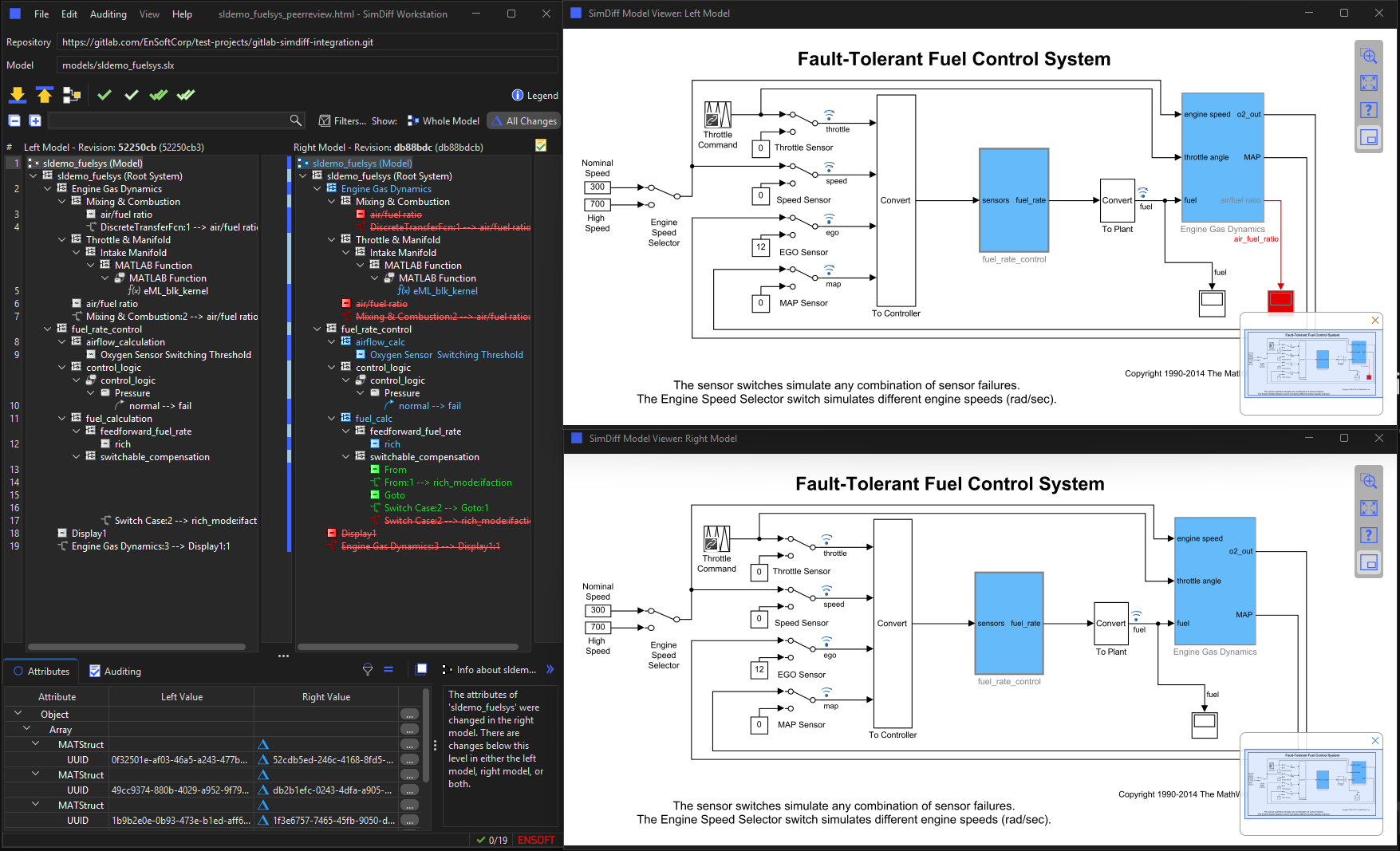Collapse all tree nodes with the minus icon
This screenshot has height=851, width=1400.
coord(14,120)
